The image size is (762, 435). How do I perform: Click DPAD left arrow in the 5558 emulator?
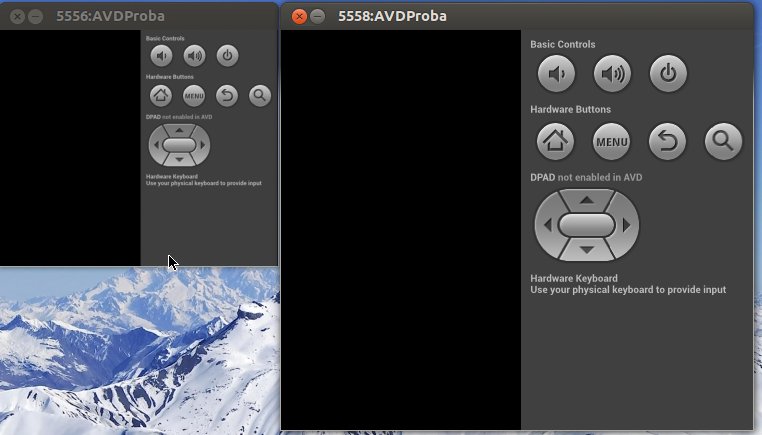[x=547, y=225]
